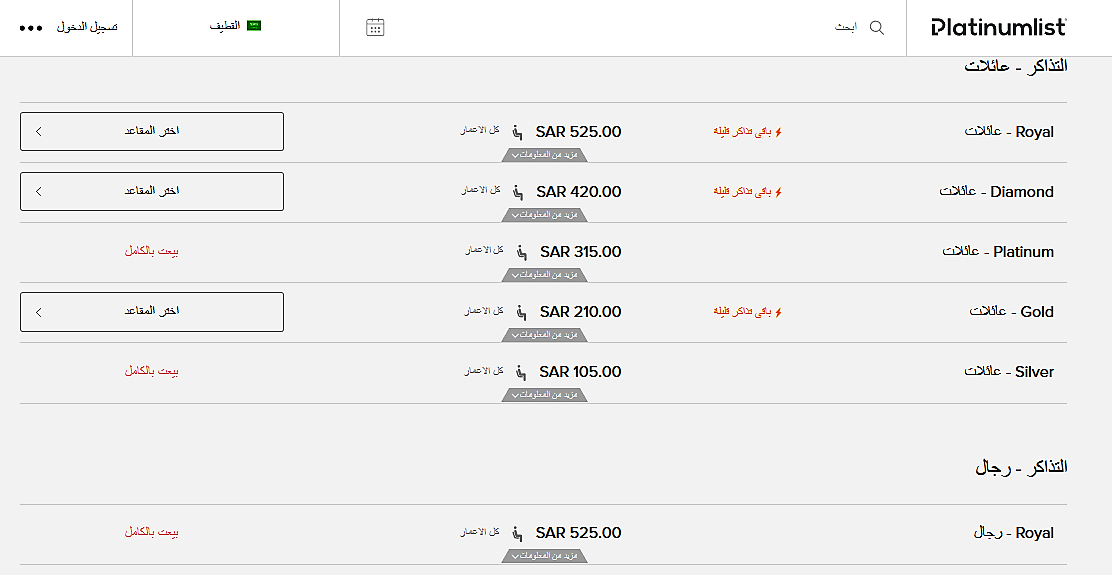Click seat icon next to SAR 210.00
Screen dimensions: 1112x575
click(521, 312)
